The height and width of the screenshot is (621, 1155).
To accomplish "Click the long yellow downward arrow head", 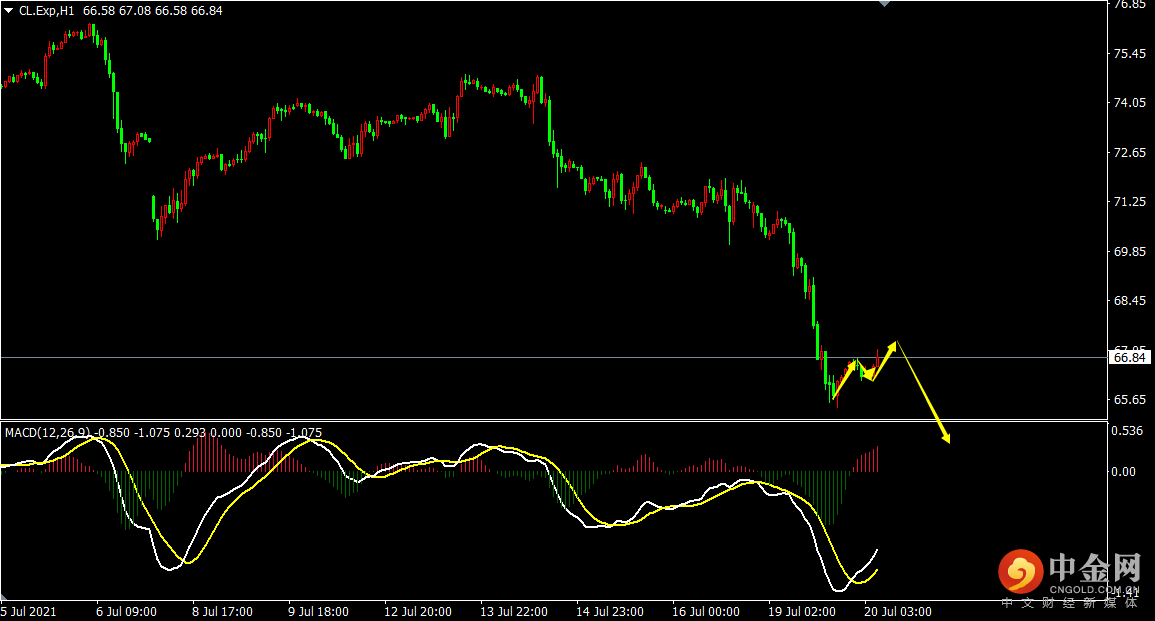I will coord(945,436).
